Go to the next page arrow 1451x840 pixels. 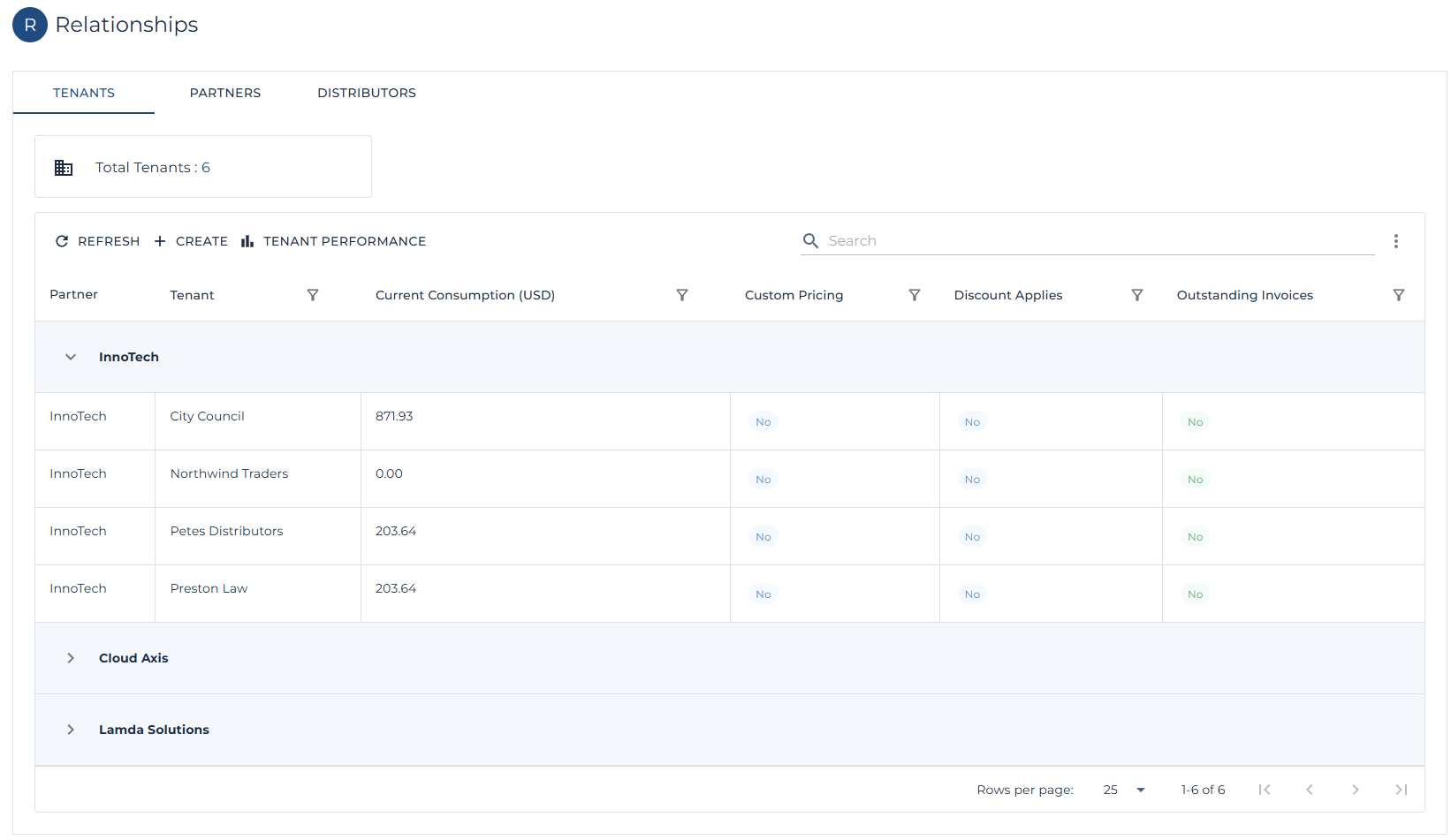(1356, 790)
